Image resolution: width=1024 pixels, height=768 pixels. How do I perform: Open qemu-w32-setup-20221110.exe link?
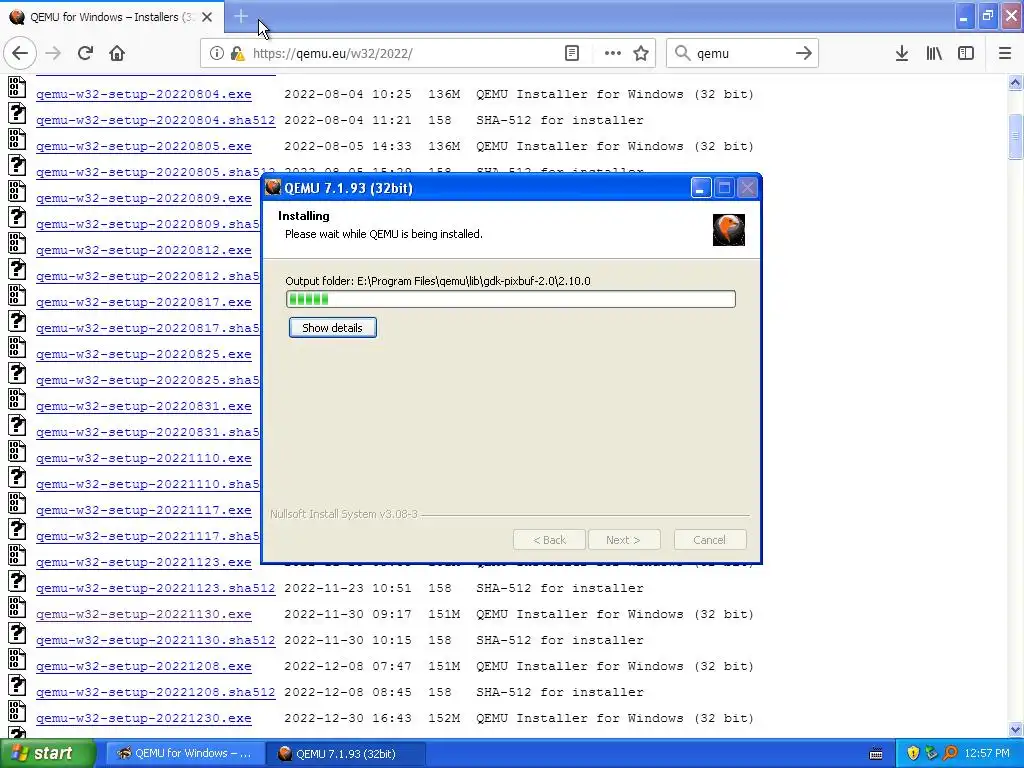[x=144, y=458]
